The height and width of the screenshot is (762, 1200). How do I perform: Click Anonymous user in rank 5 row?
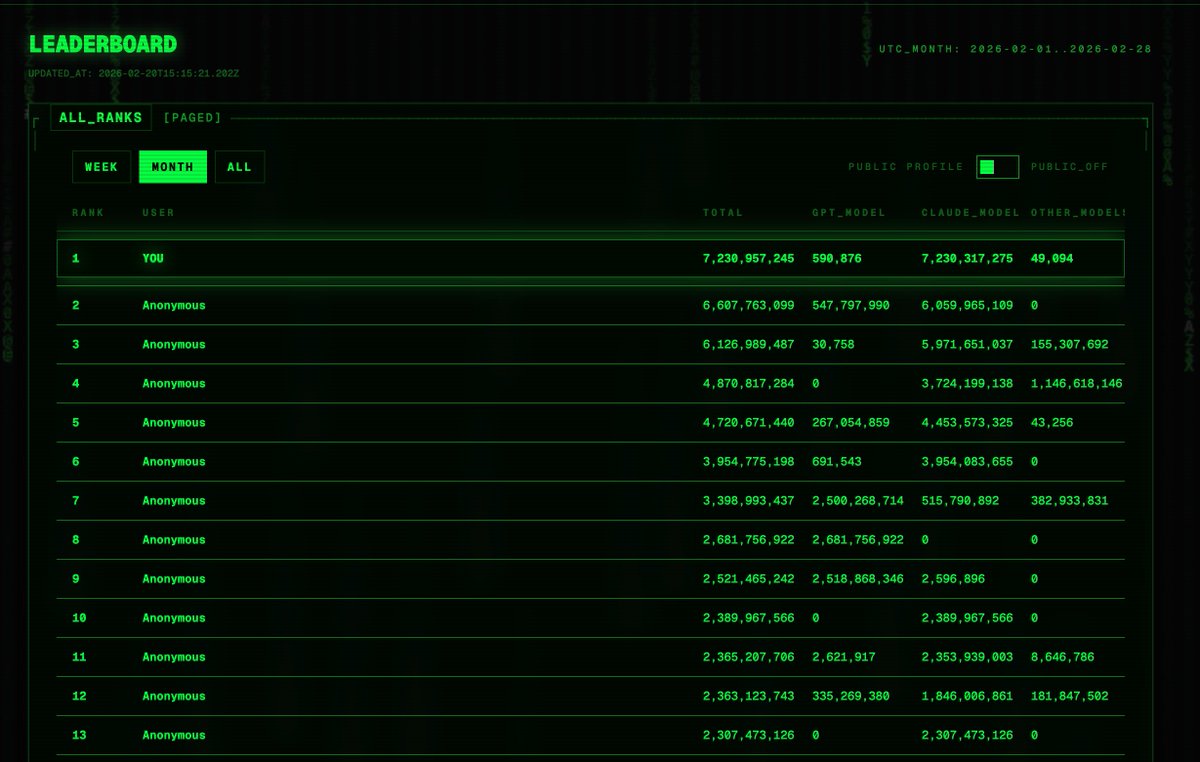174,422
